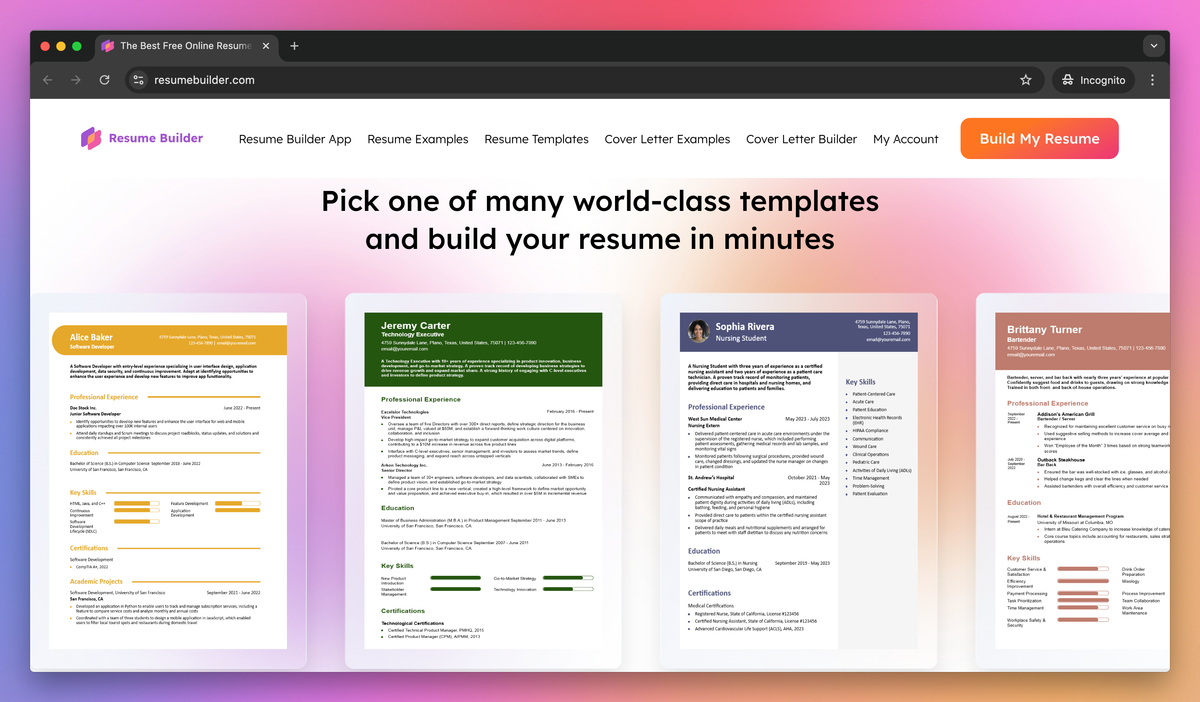The height and width of the screenshot is (702, 1200).
Task: Go to My Account
Action: pyautogui.click(x=906, y=139)
